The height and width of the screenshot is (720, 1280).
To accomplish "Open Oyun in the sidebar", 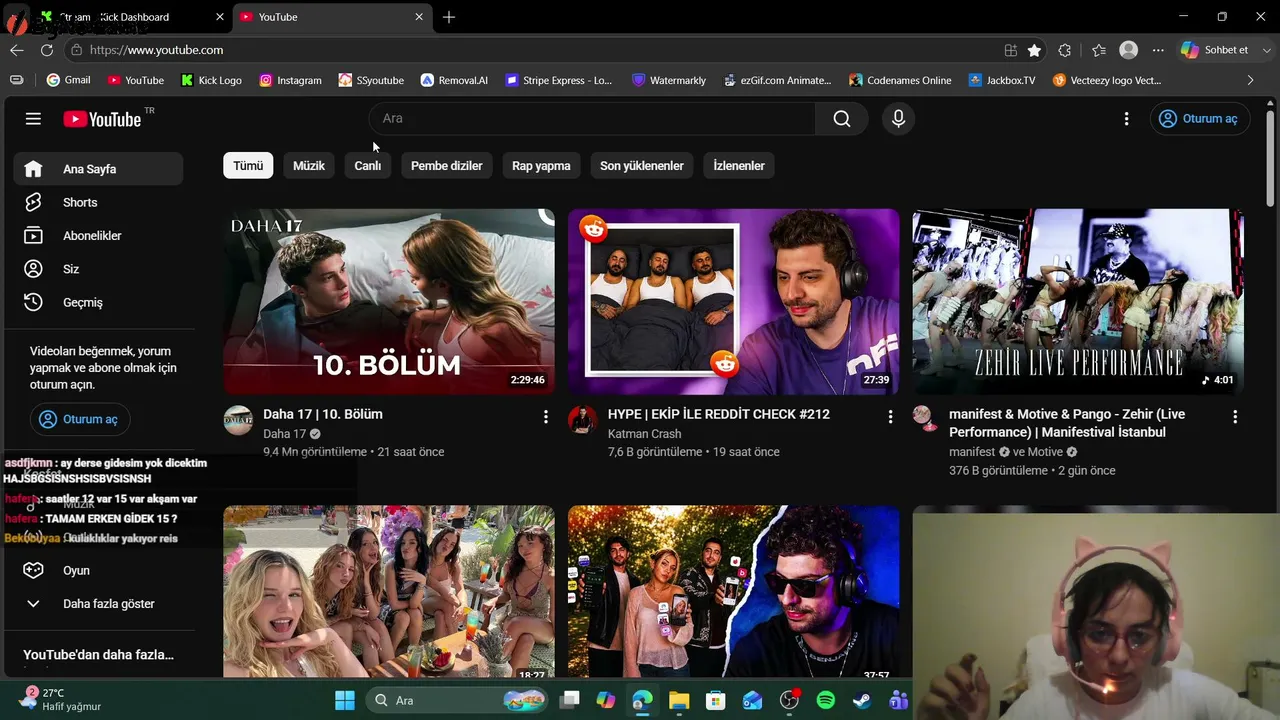I will [x=98, y=570].
